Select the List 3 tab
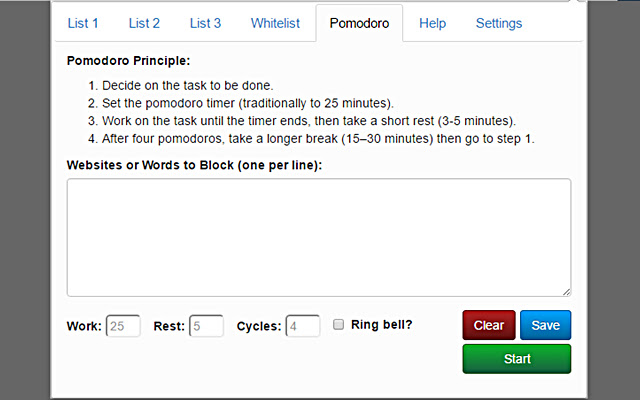 tap(205, 23)
